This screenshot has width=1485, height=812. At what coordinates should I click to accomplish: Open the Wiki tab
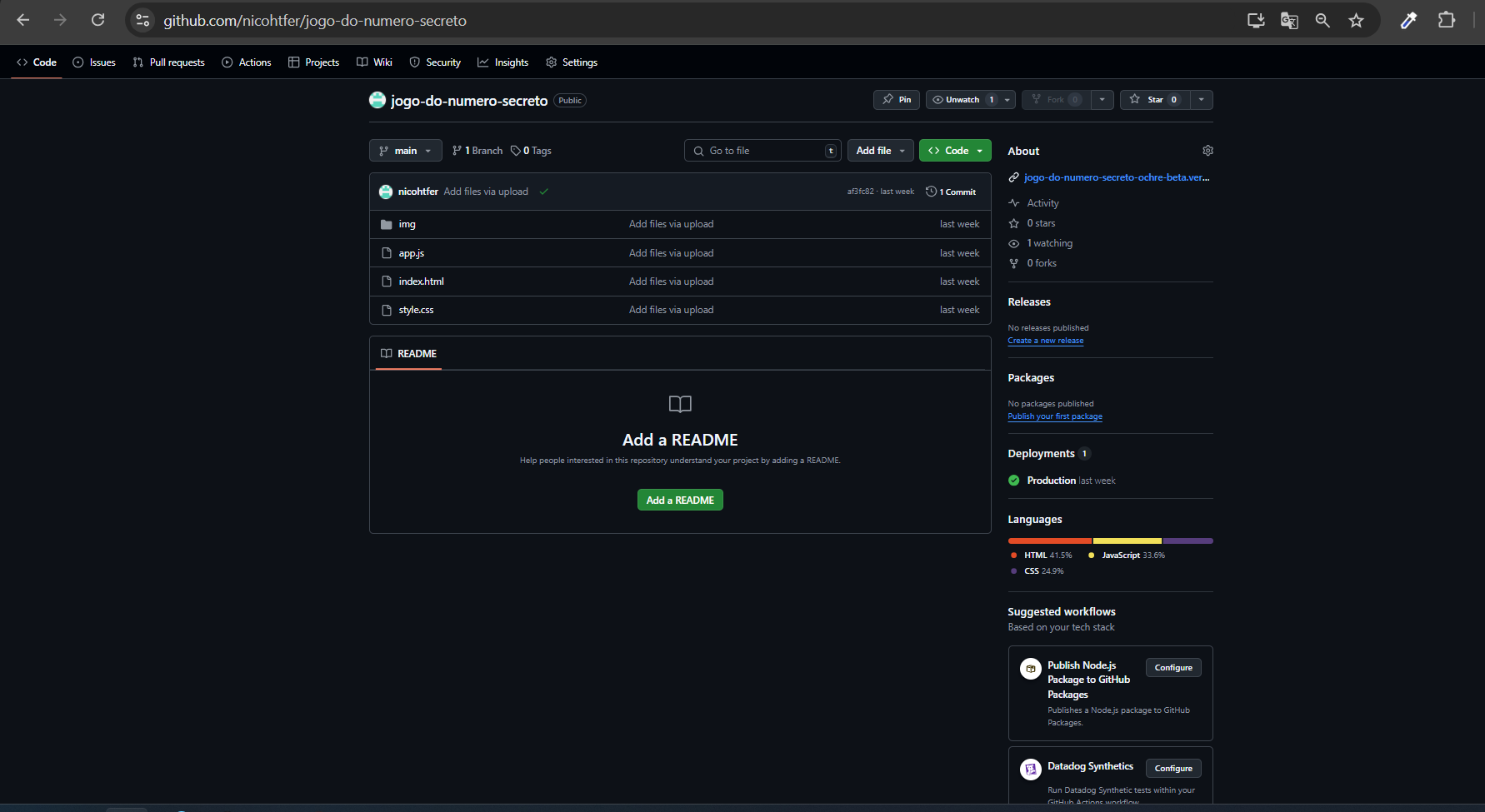[374, 62]
